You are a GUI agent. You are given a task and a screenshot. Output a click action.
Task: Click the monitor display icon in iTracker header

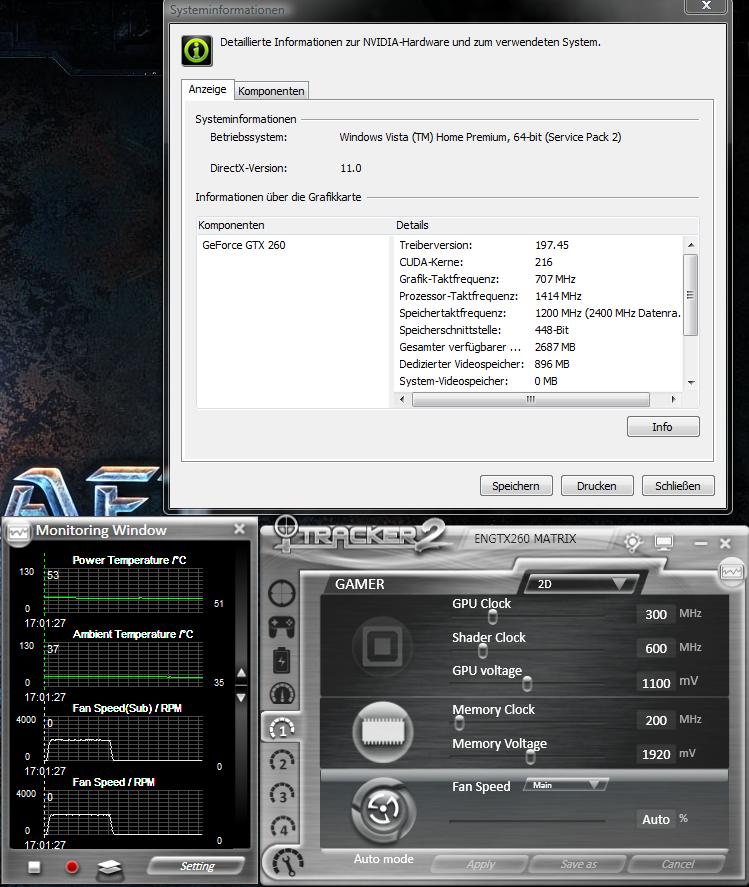point(664,543)
